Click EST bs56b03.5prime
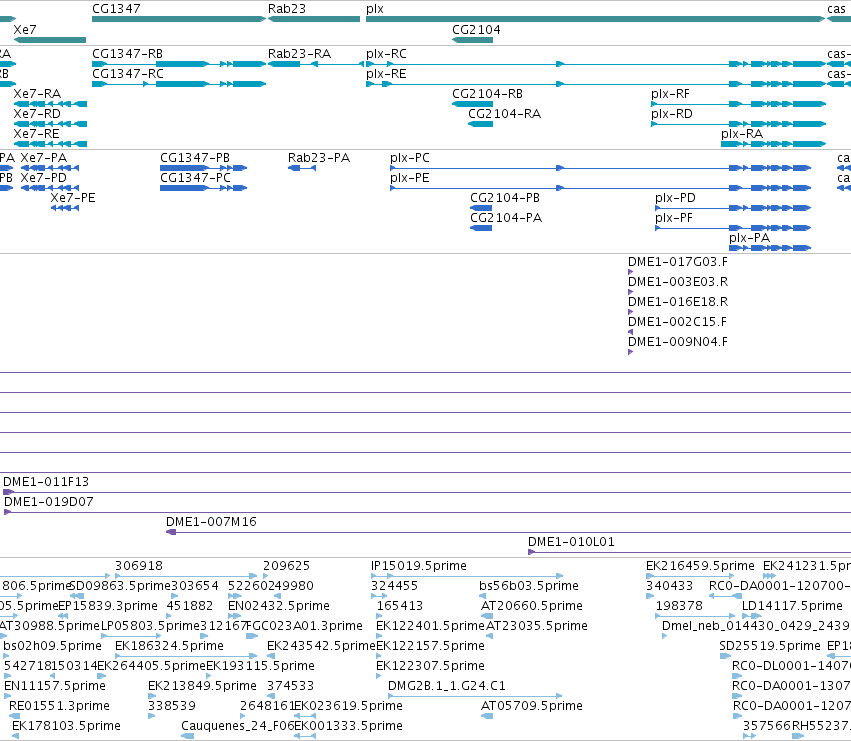This screenshot has height=741, width=851. coord(482,596)
